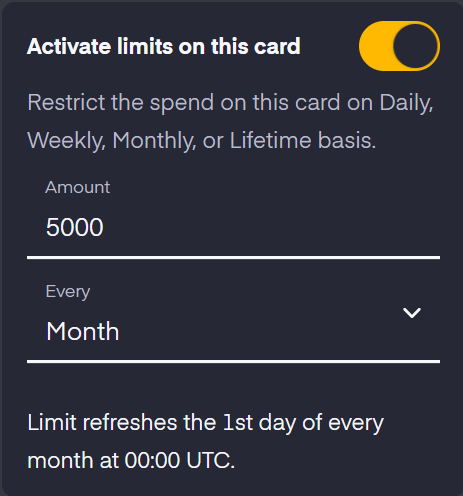This screenshot has height=496, width=463.
Task: Expand the Every dropdown chevron arrow
Action: [x=412, y=313]
